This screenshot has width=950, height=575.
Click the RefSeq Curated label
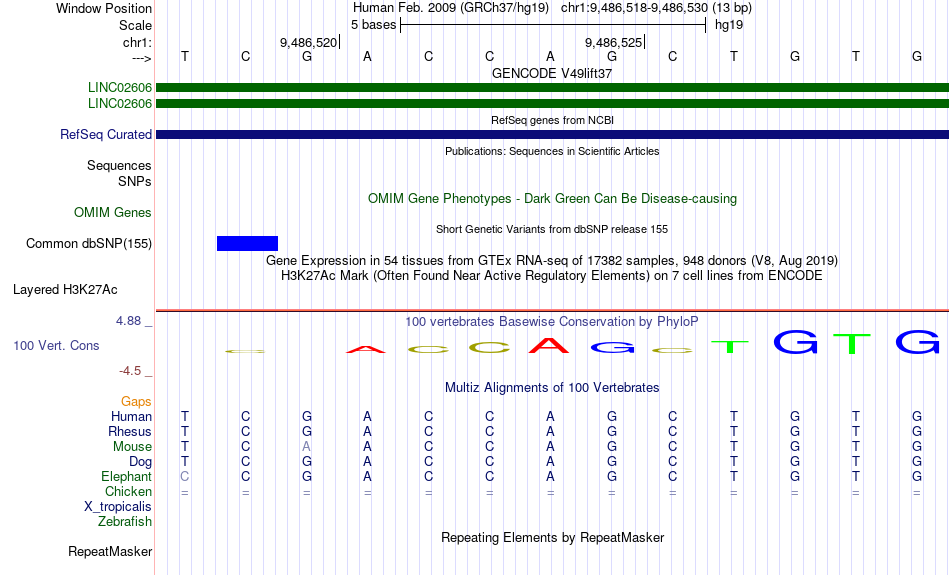coord(106,135)
